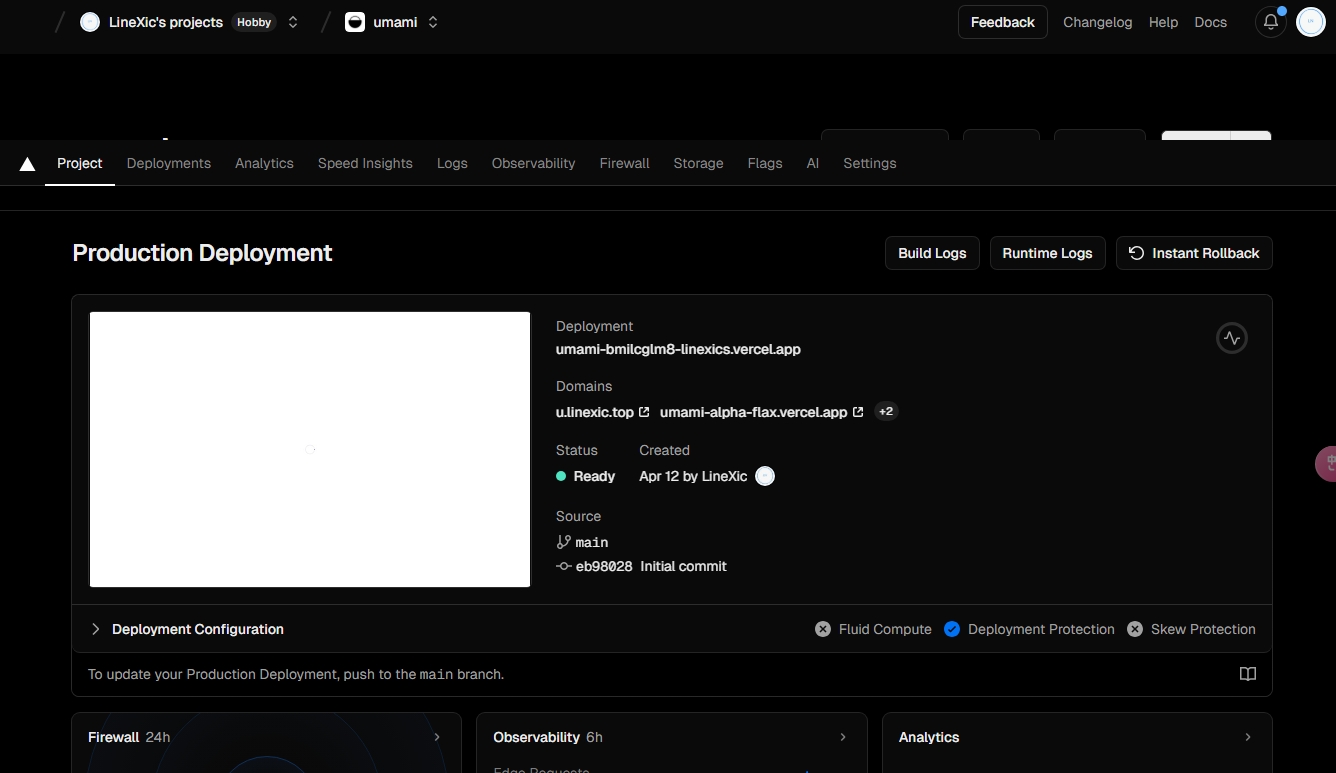
Task: Click the Hobby plan badge
Action: [x=254, y=22]
